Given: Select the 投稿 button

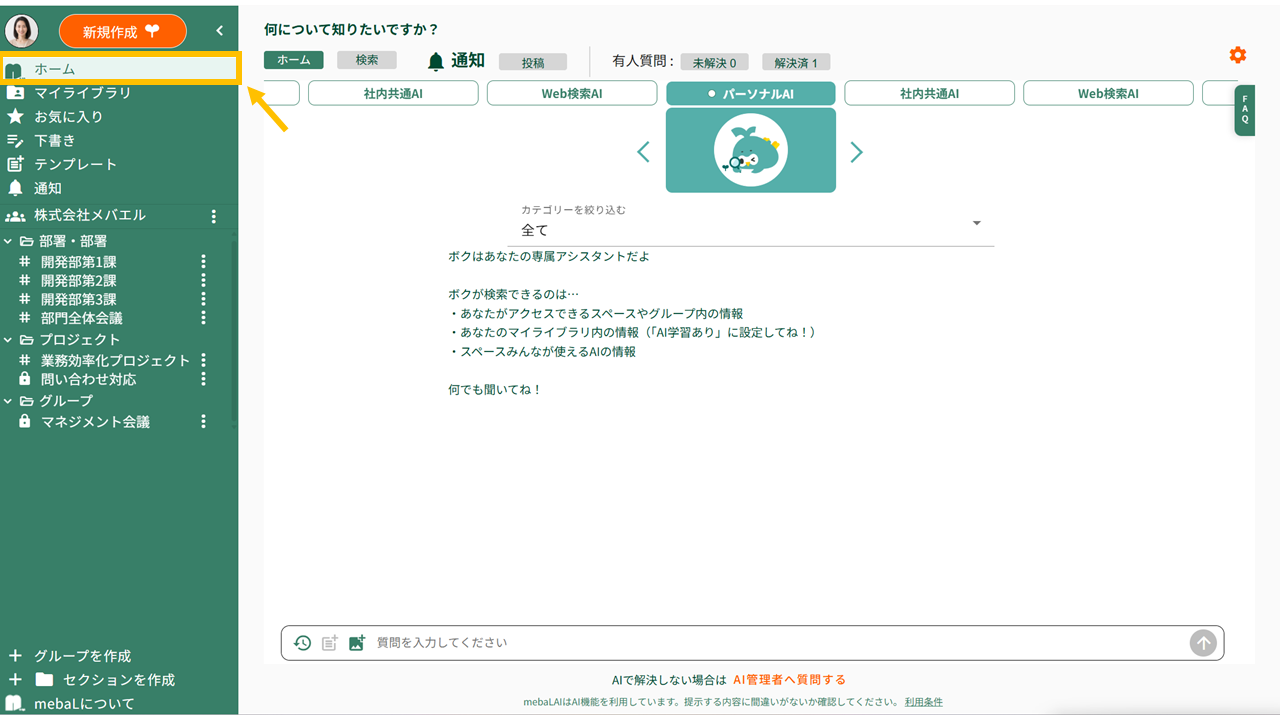Looking at the screenshot, I should coord(533,62).
